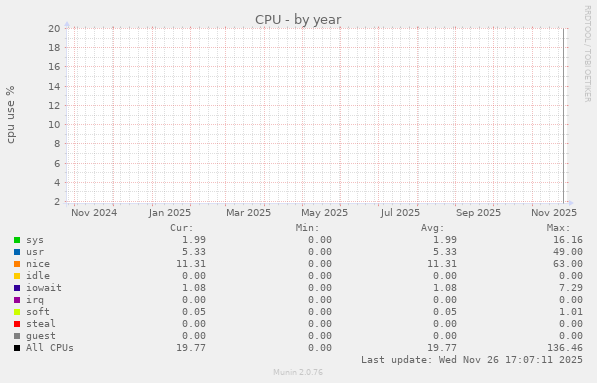Click the dark blue iowait swatch
The height and width of the screenshot is (383, 597).
pyautogui.click(x=17, y=288)
